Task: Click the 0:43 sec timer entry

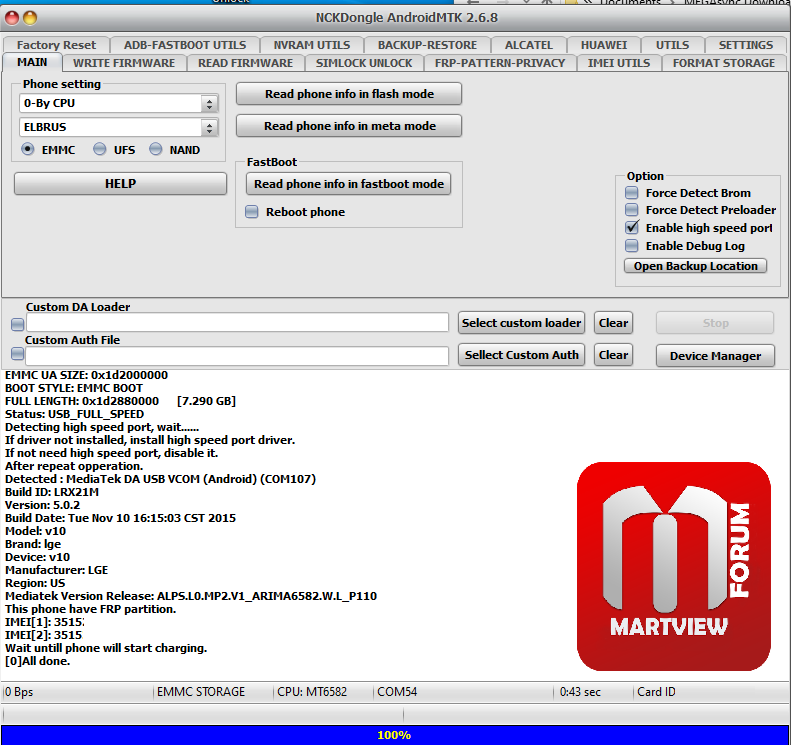Action: click(580, 691)
